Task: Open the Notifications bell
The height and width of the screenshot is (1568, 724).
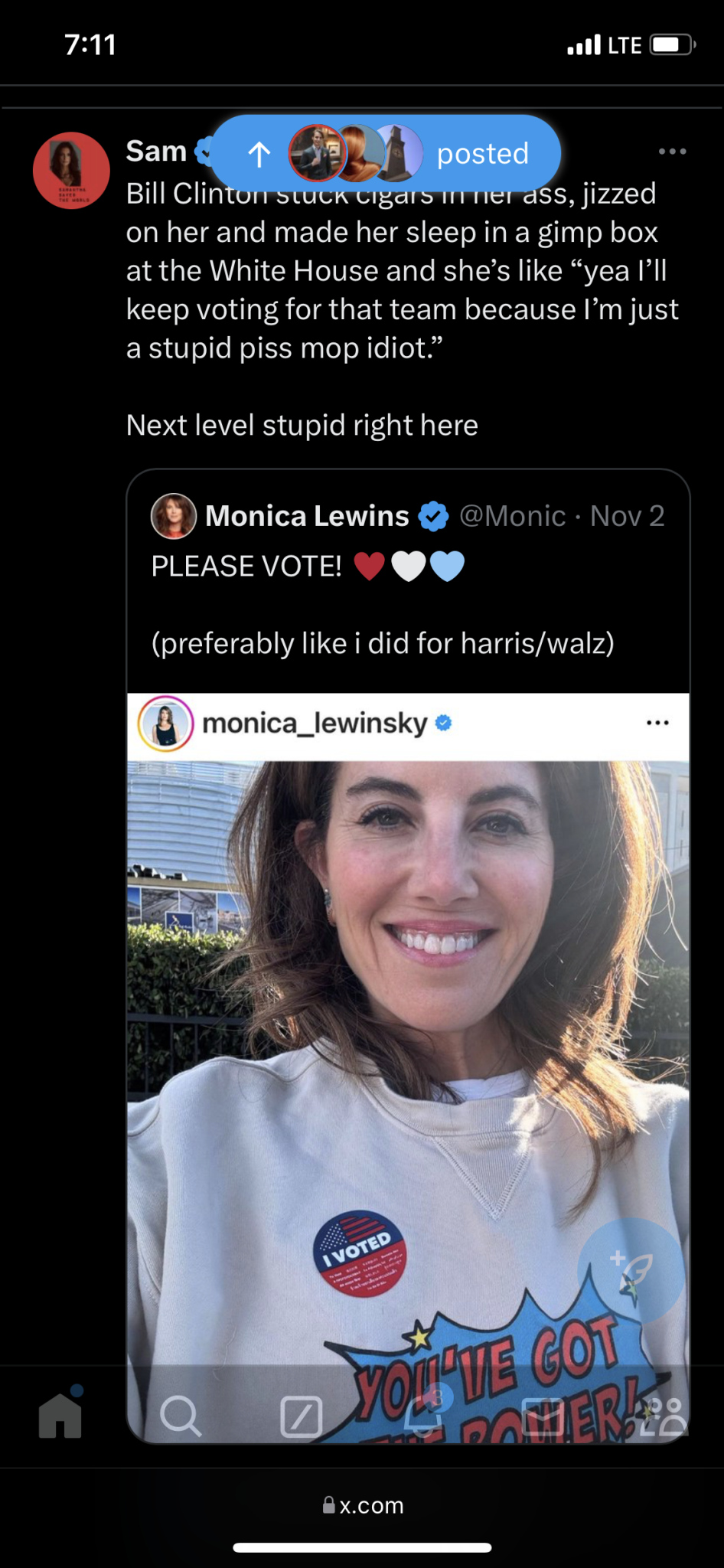Action: (422, 1415)
